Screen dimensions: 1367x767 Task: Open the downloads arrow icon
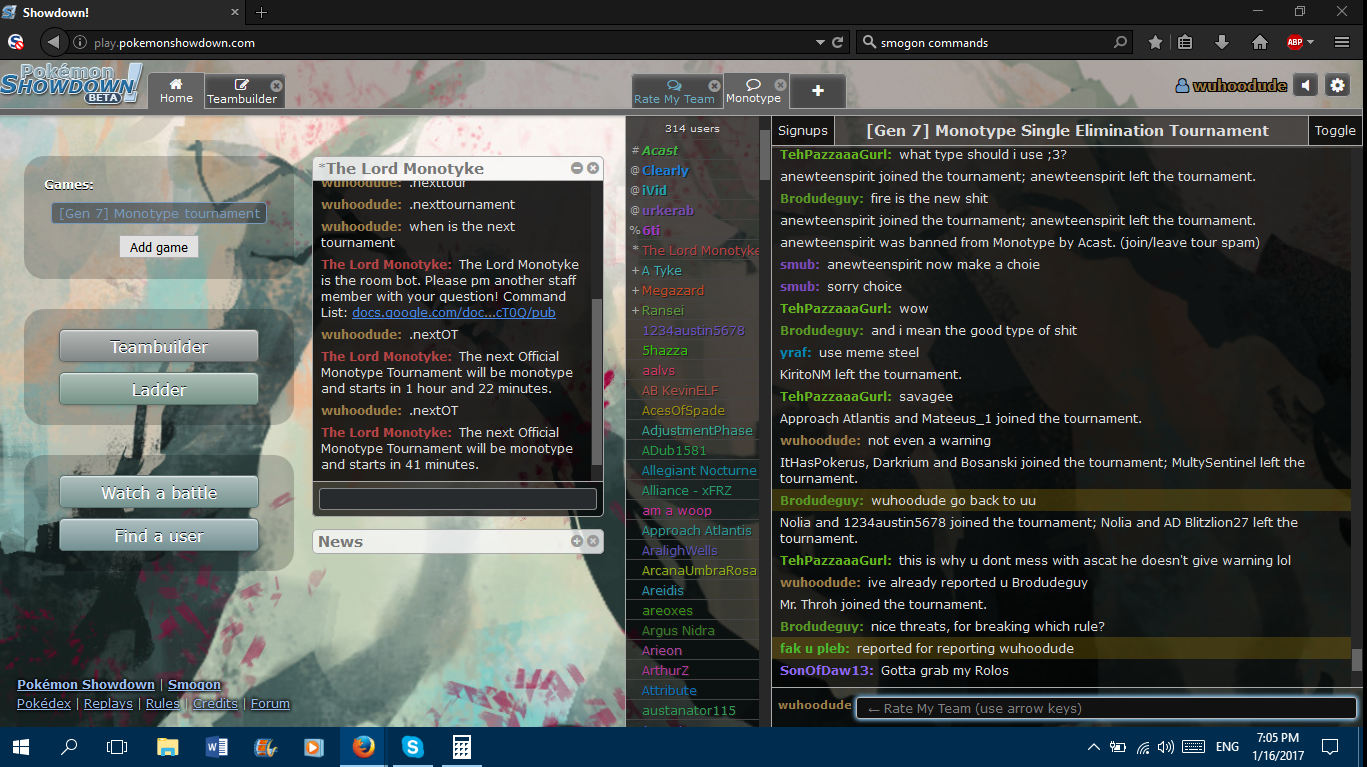point(1222,42)
